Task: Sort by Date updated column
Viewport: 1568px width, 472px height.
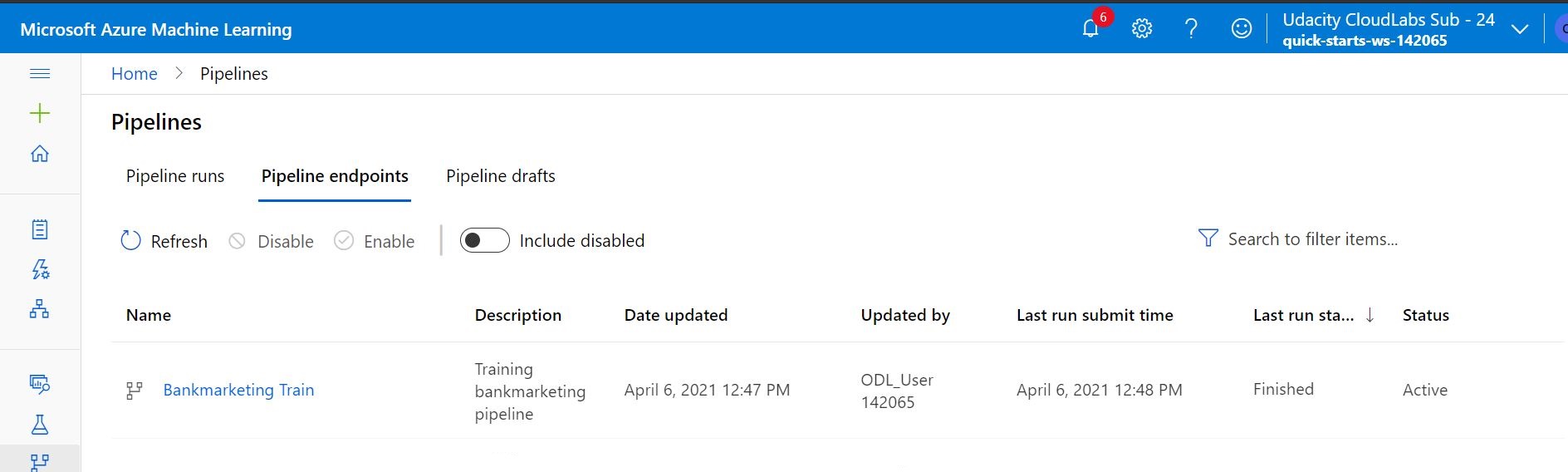Action: [676, 315]
